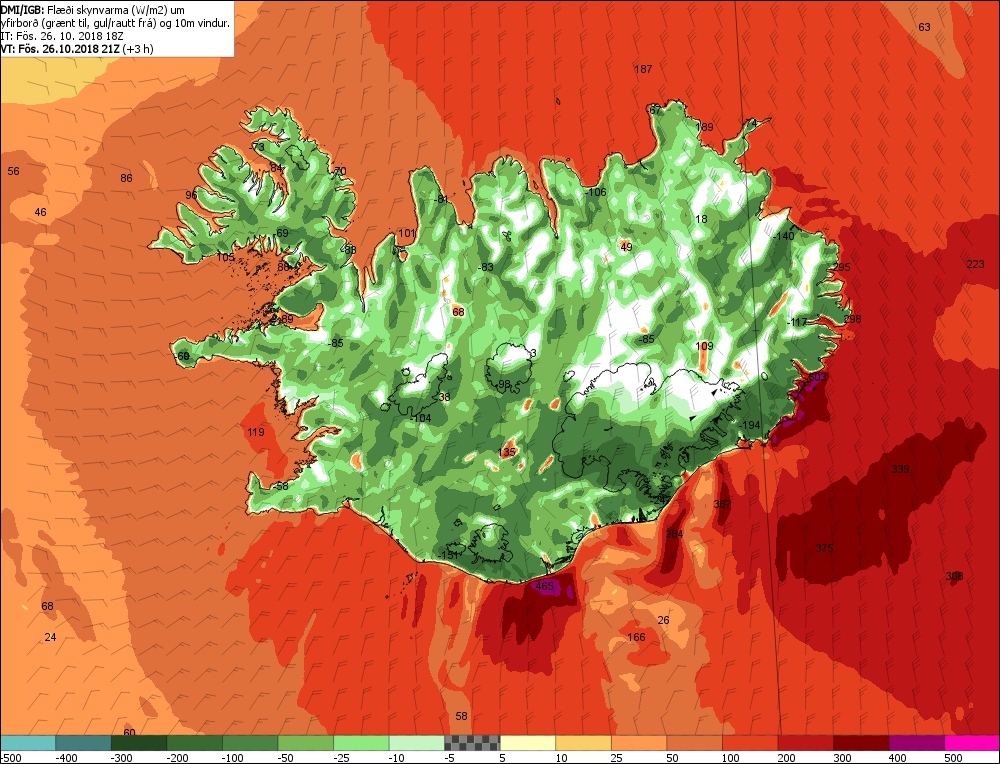The width and height of the screenshot is (1000, 764).
Task: Click the maroon legend swatch between 300 and 400
Action: click(861, 743)
